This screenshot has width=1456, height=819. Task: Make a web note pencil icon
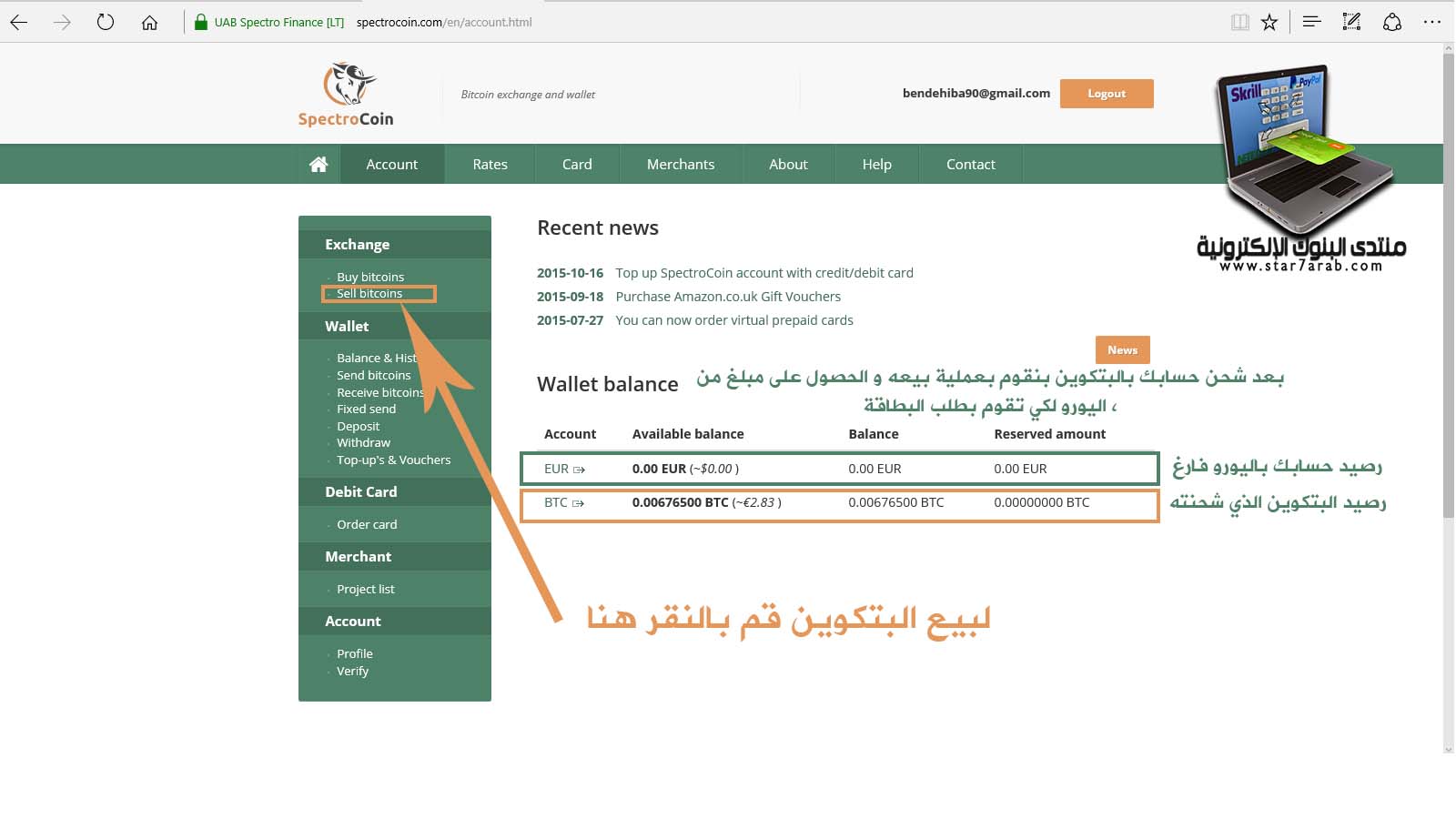1351,22
